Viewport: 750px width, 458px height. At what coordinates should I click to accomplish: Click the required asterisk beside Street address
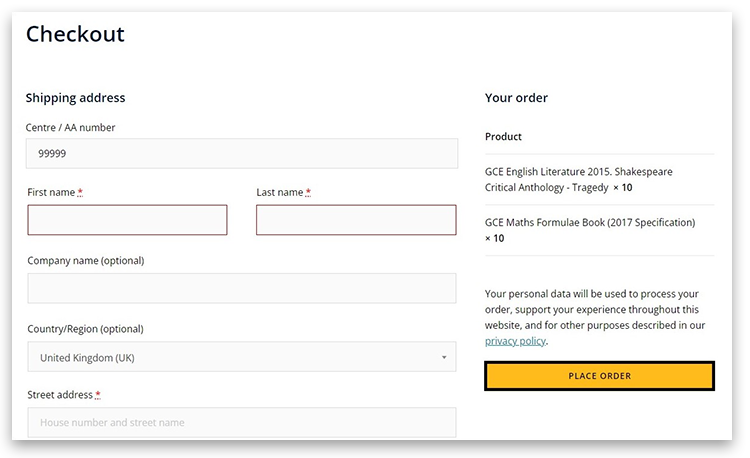coord(98,395)
